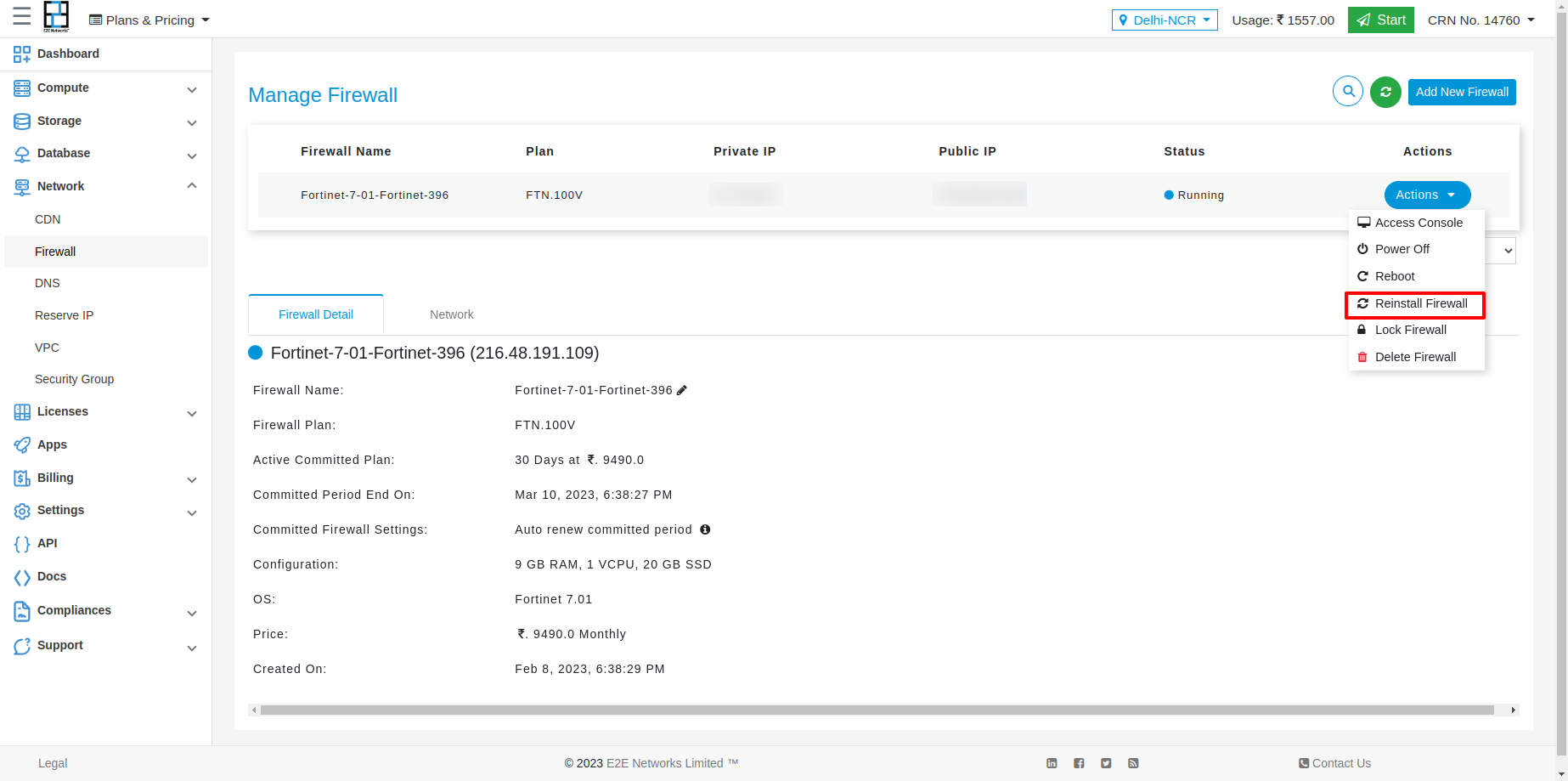Open Plans & Pricing dropdown
The image size is (1568, 781).
coord(149,20)
